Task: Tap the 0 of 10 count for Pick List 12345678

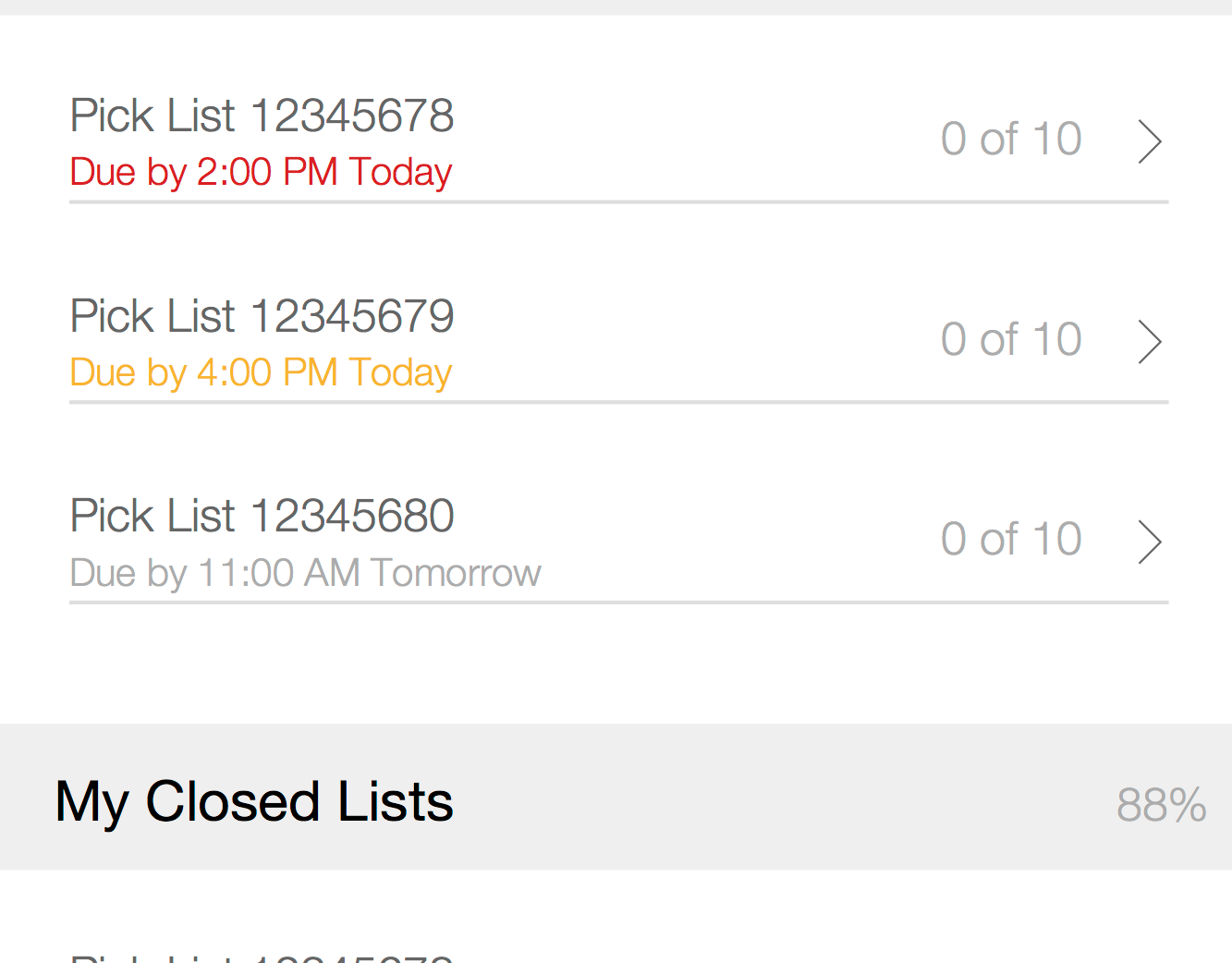Action: point(1011,140)
